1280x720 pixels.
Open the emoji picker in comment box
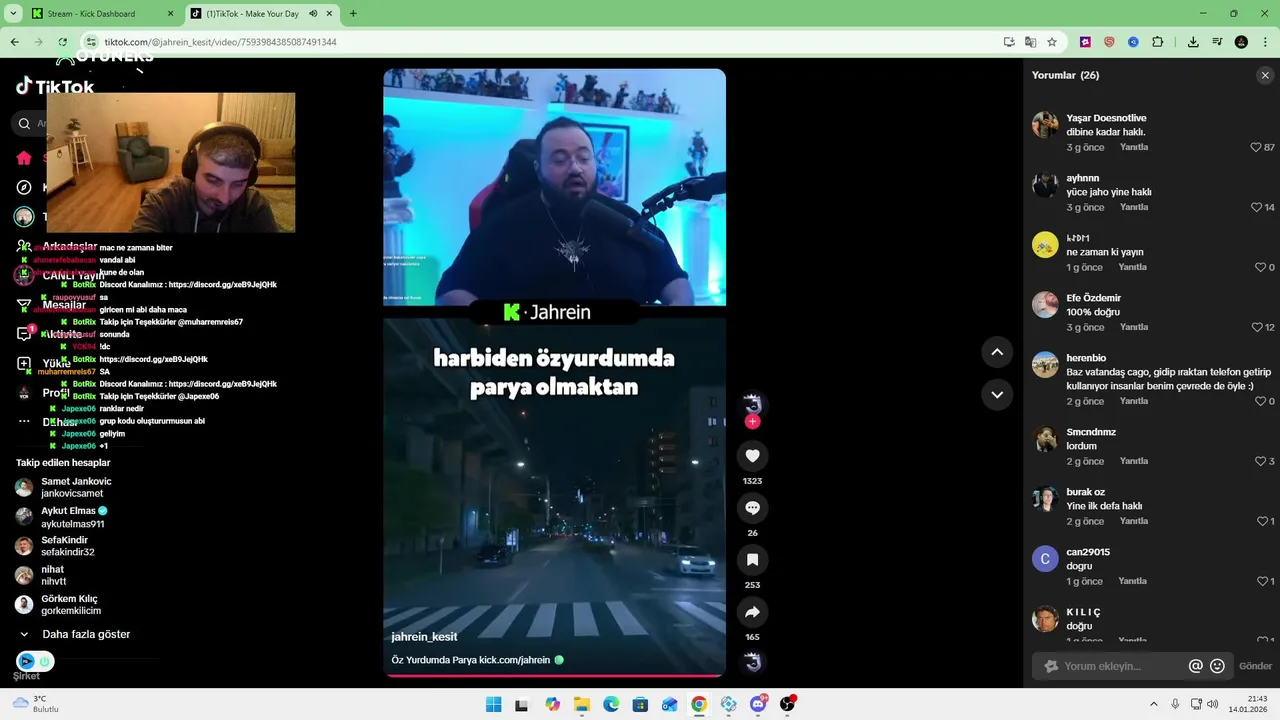coord(1217,666)
